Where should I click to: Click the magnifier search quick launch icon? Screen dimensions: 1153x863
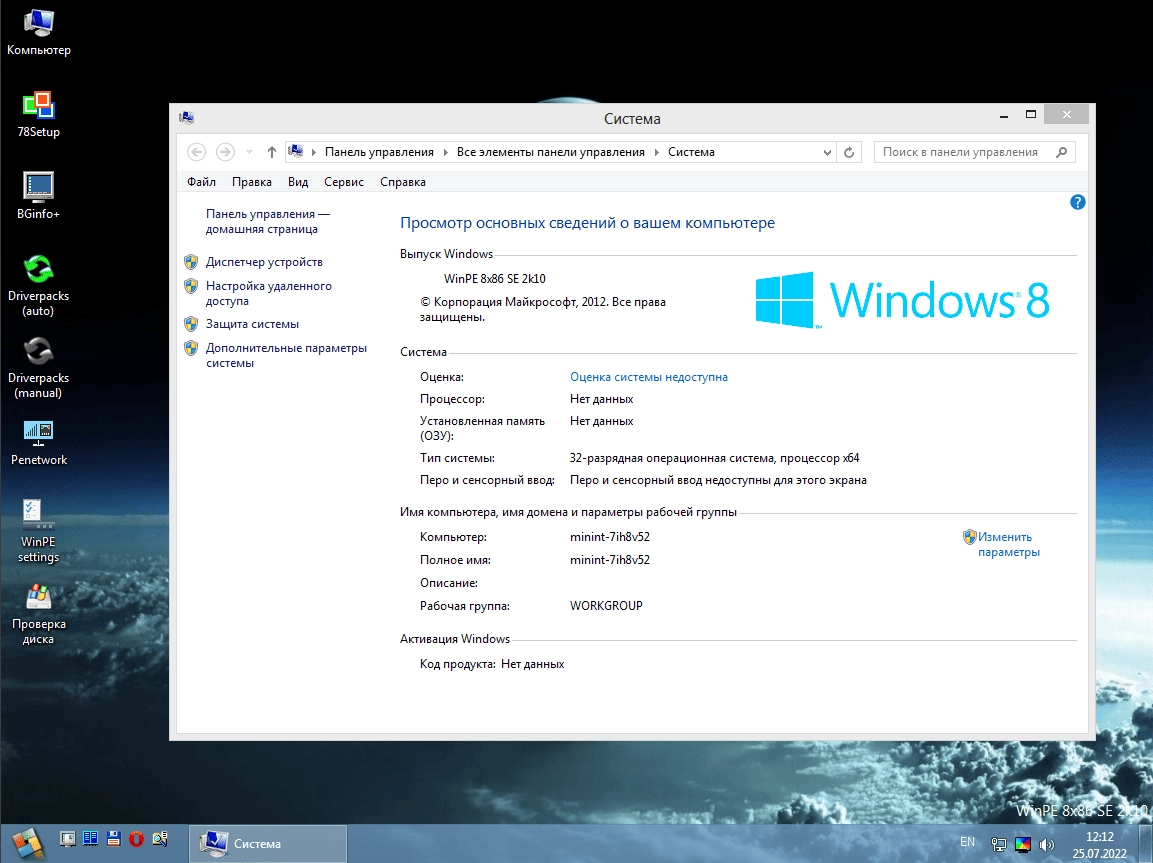pyautogui.click(x=160, y=839)
